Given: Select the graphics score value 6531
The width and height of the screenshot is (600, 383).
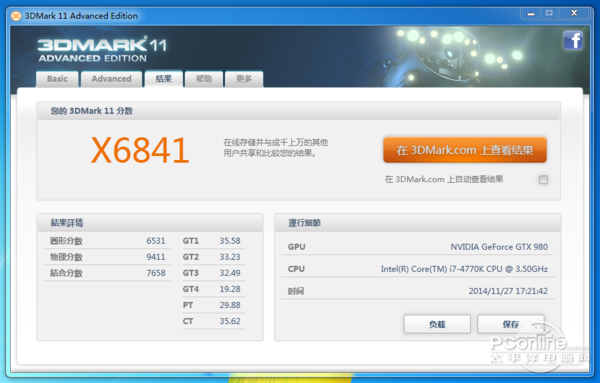Looking at the screenshot, I should (x=156, y=241).
